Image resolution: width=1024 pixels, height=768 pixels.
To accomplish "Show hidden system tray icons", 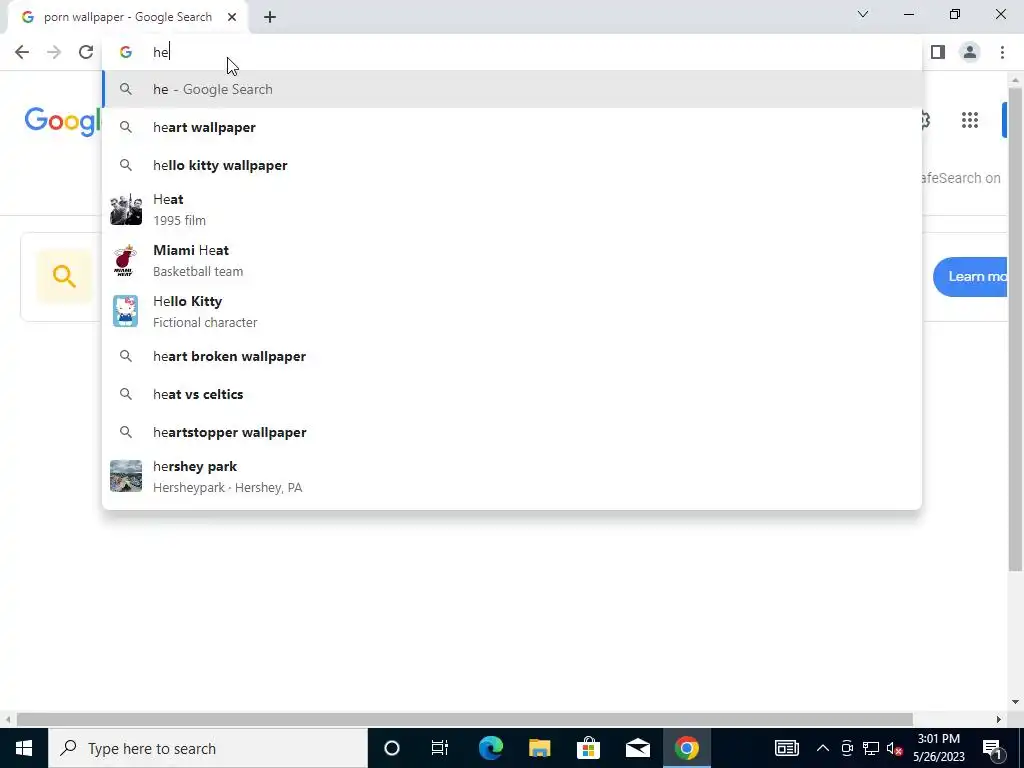I will pyautogui.click(x=823, y=748).
